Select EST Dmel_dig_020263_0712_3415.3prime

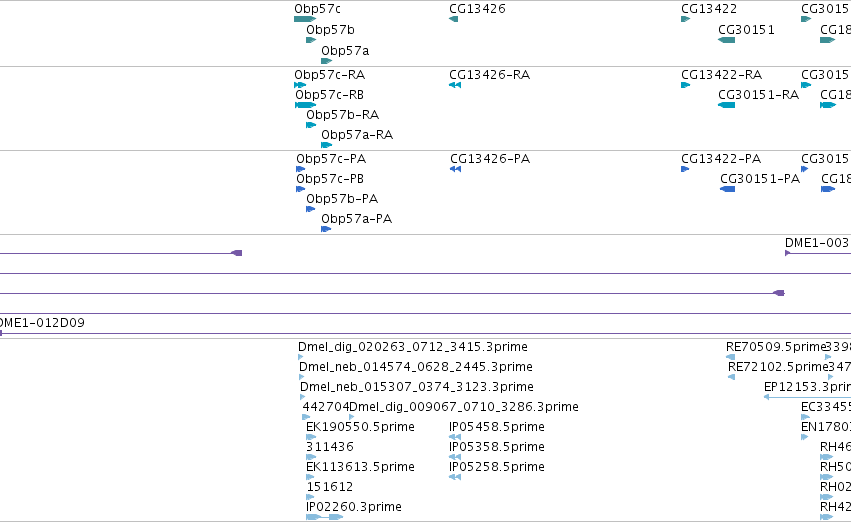tap(412, 347)
